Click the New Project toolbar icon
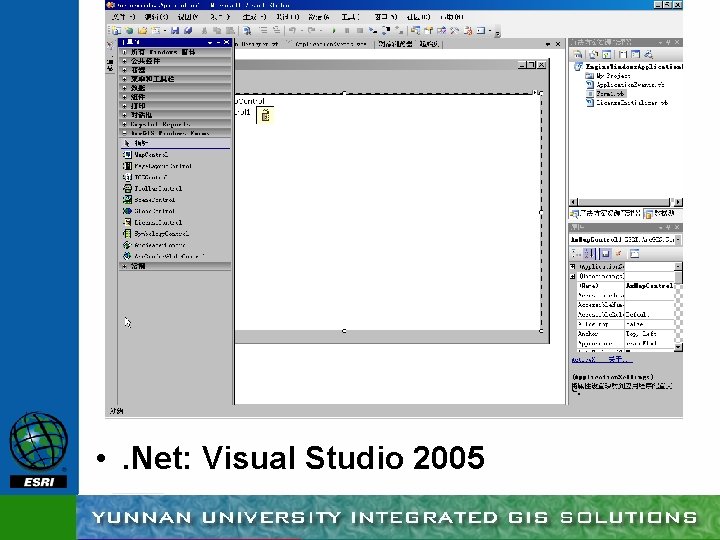 point(116,31)
